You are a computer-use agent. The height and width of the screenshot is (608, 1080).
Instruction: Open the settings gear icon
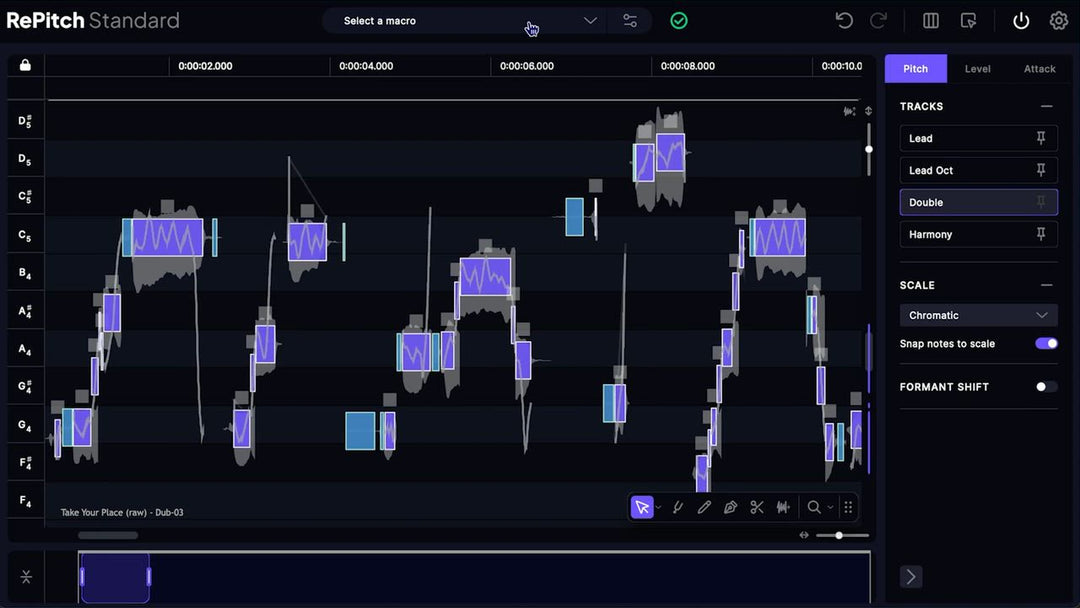click(1059, 21)
